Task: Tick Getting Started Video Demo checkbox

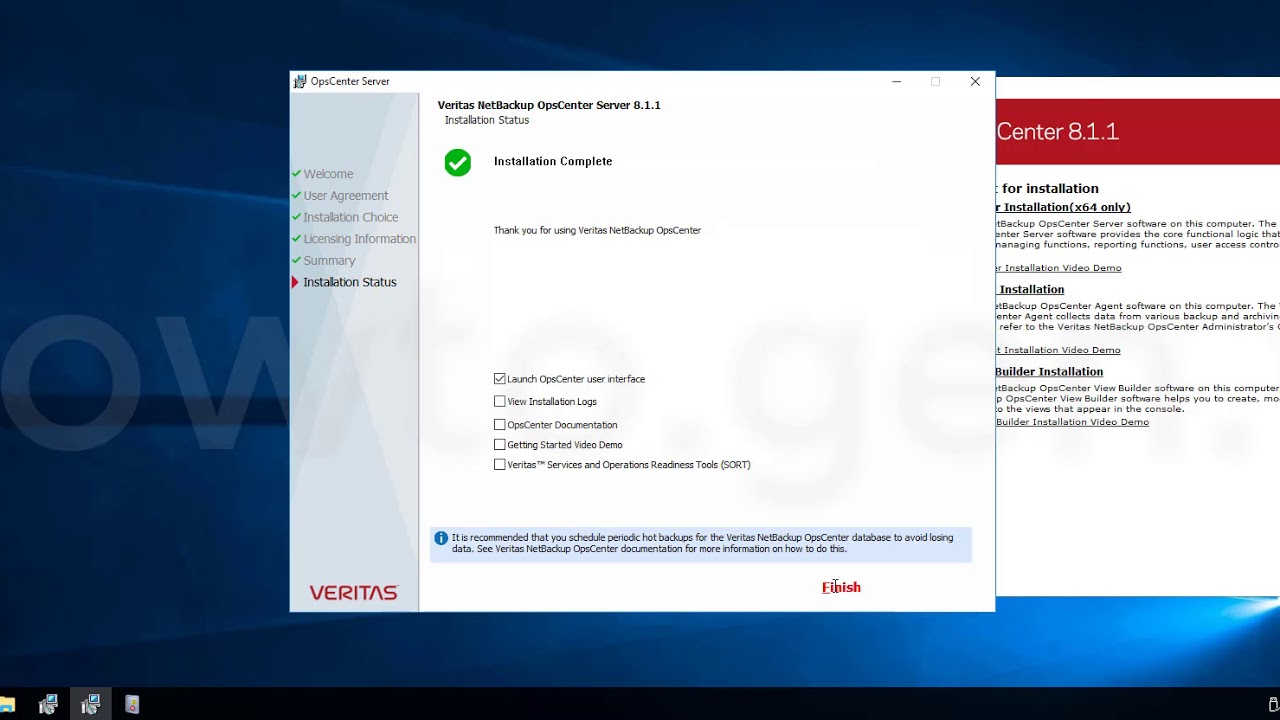Action: click(x=500, y=445)
